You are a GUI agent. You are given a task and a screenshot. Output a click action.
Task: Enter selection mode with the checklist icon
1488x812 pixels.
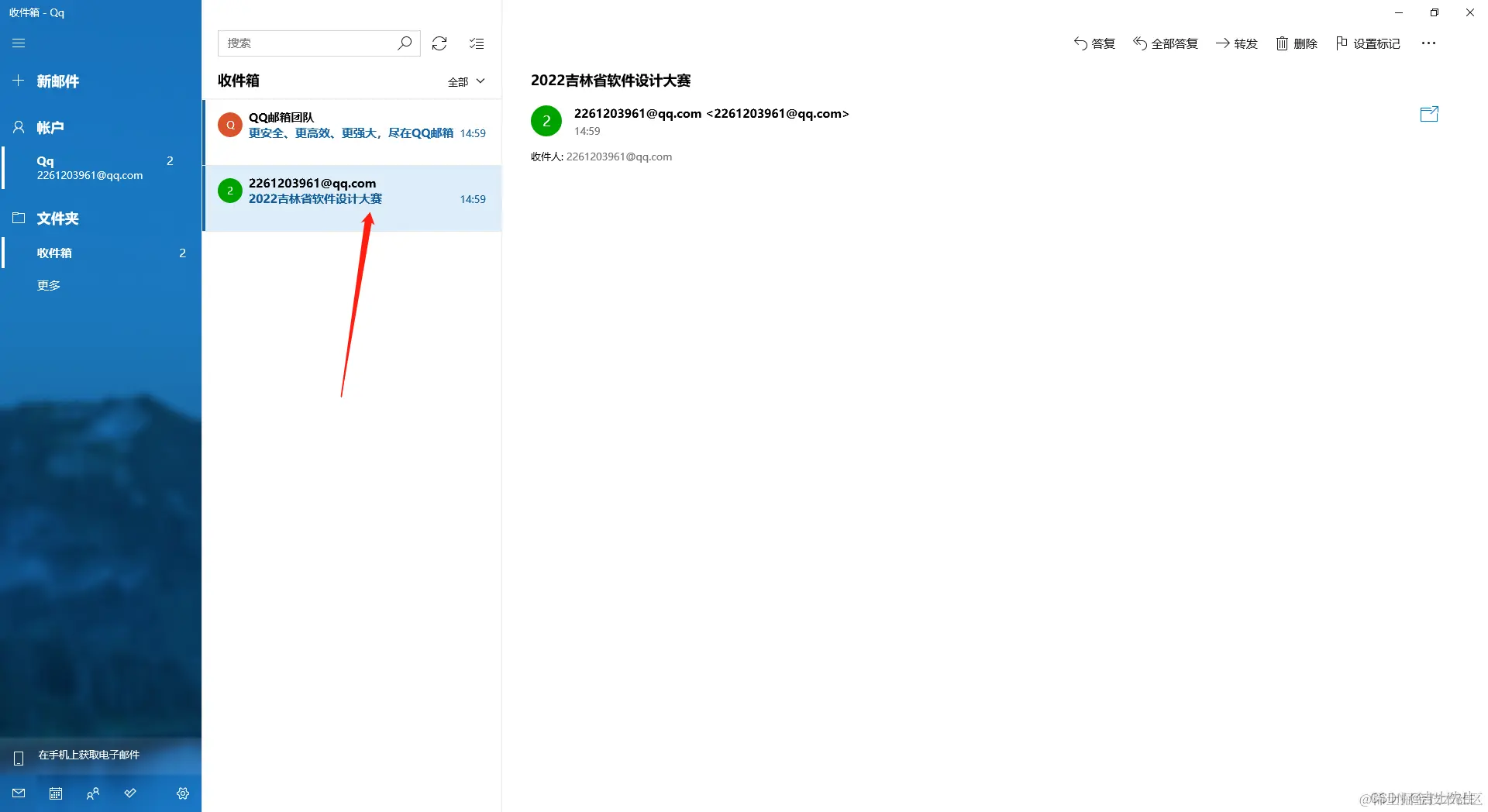477,43
